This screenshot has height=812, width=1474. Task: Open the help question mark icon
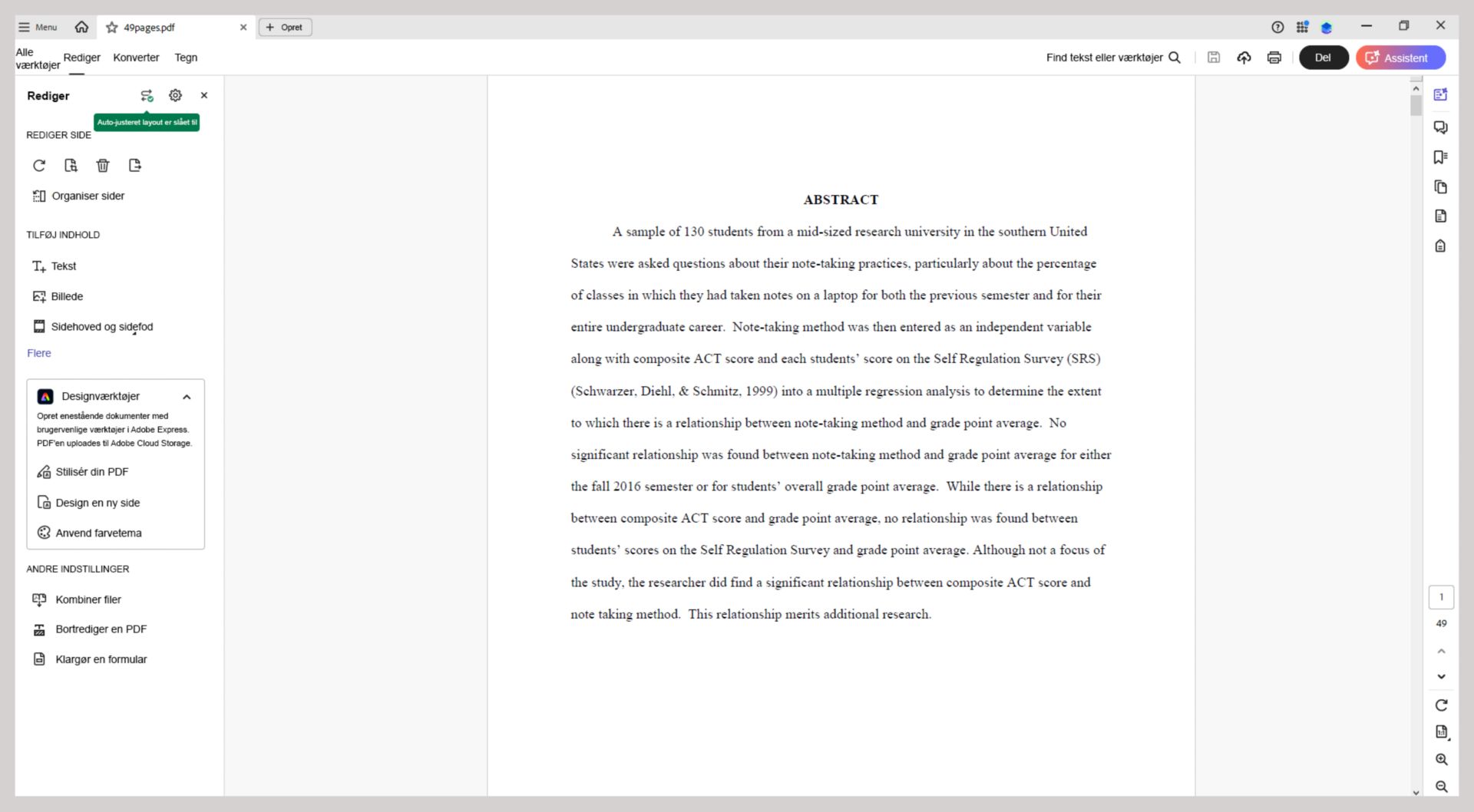1277,27
